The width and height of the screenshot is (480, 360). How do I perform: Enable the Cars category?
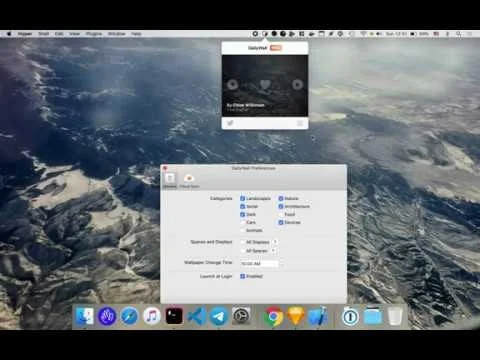click(x=243, y=222)
